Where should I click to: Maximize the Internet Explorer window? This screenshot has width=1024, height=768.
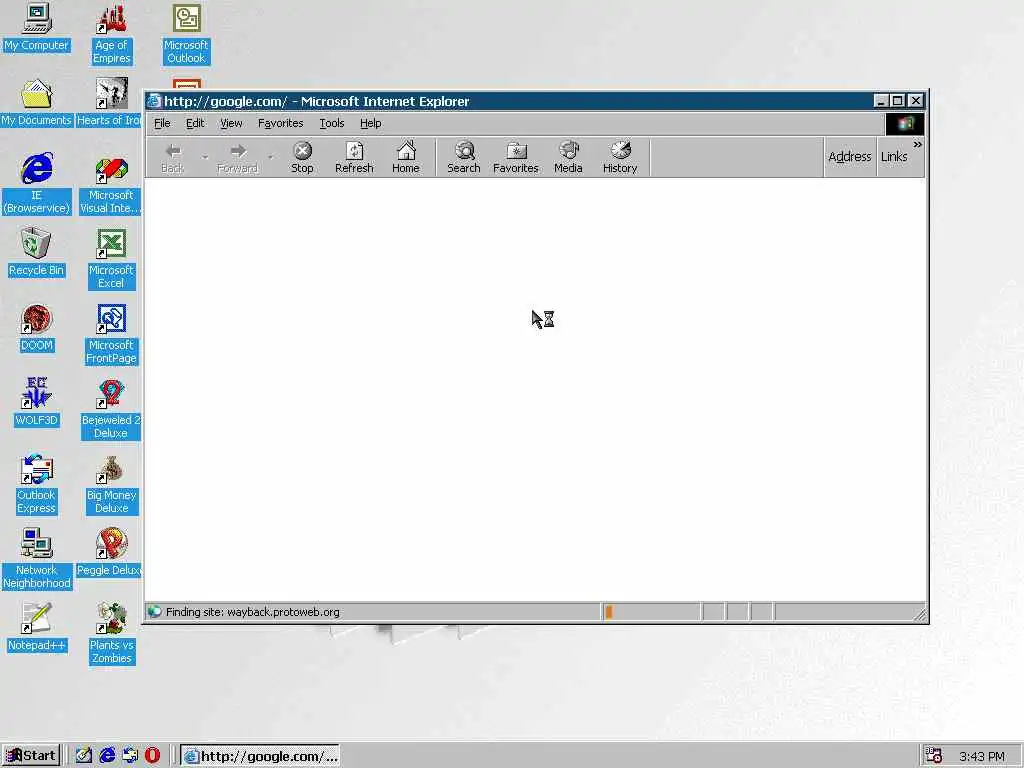(x=897, y=101)
